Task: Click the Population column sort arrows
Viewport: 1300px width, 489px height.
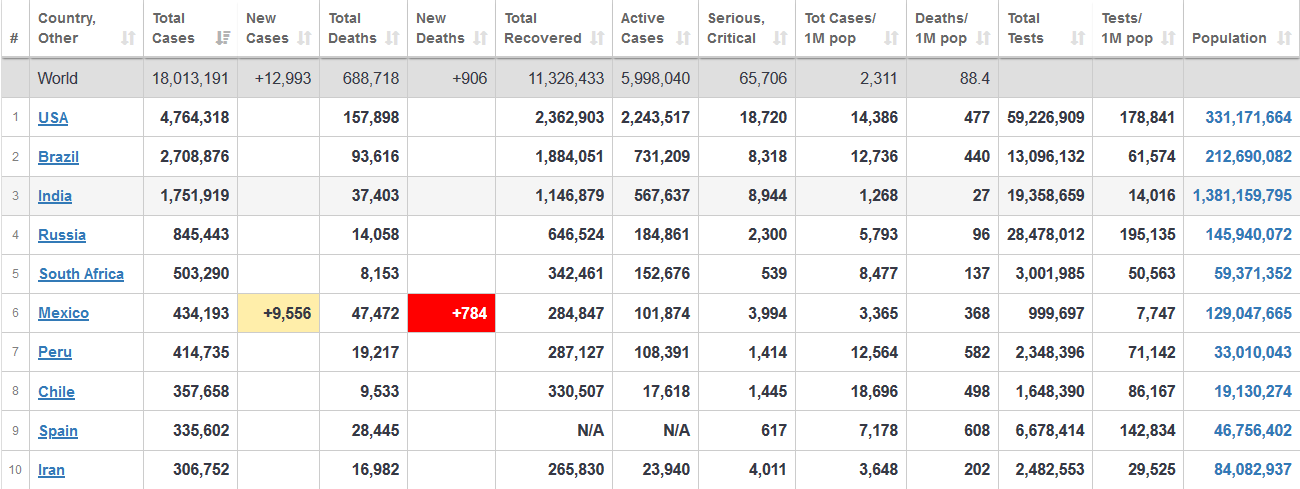Action: (x=1283, y=38)
